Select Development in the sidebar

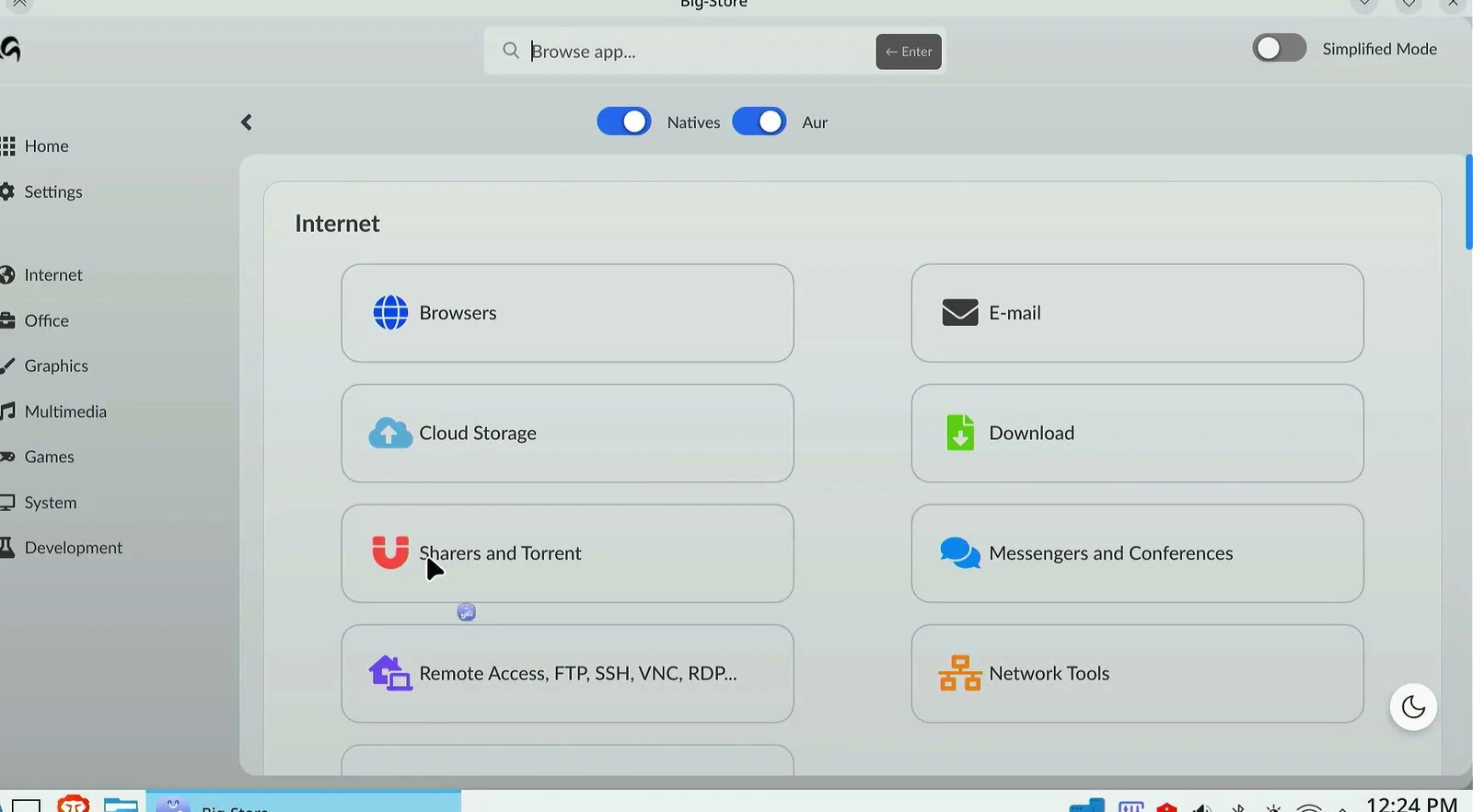tap(73, 548)
